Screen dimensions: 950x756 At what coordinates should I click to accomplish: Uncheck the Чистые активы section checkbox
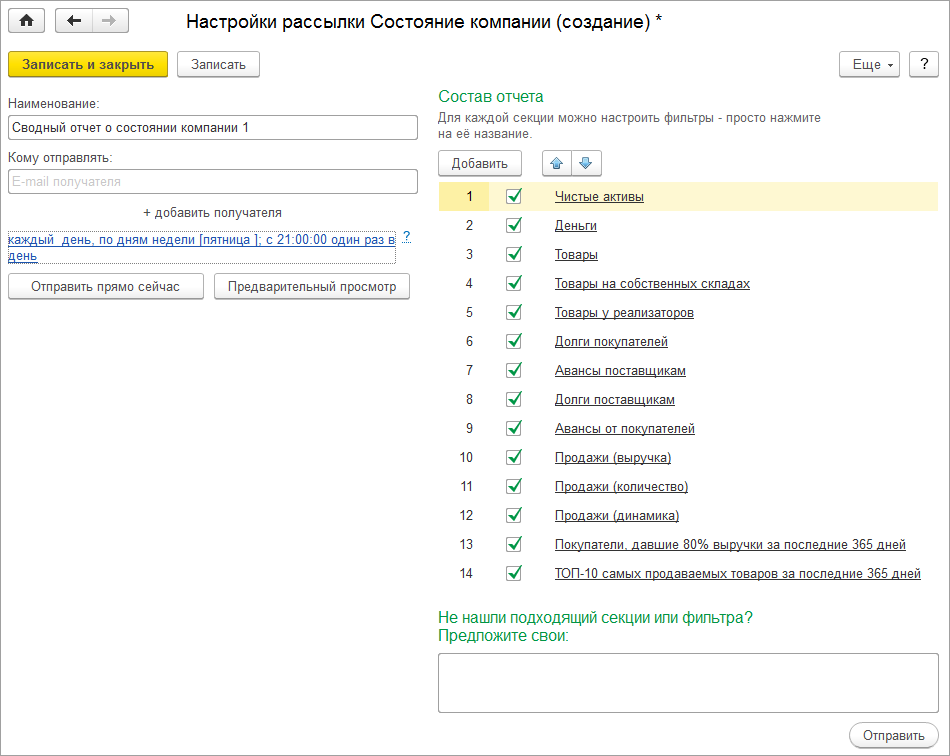click(x=514, y=197)
